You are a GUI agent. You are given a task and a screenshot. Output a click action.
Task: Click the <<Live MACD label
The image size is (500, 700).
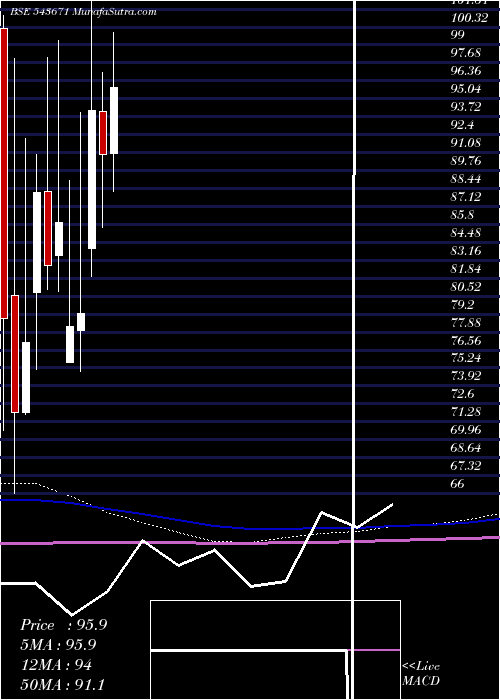click(x=421, y=674)
